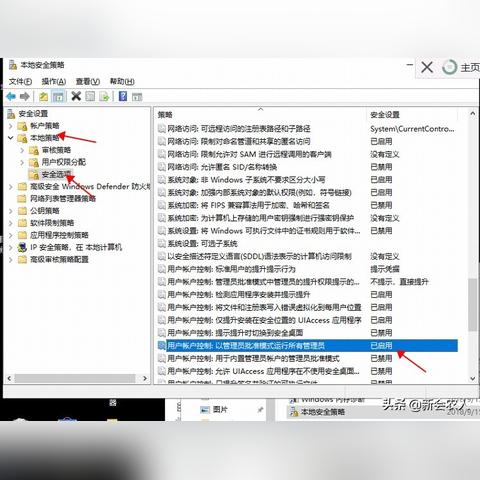Click tree pane horizontal scroll right arrow
The height and width of the screenshot is (480, 480).
click(x=145, y=378)
